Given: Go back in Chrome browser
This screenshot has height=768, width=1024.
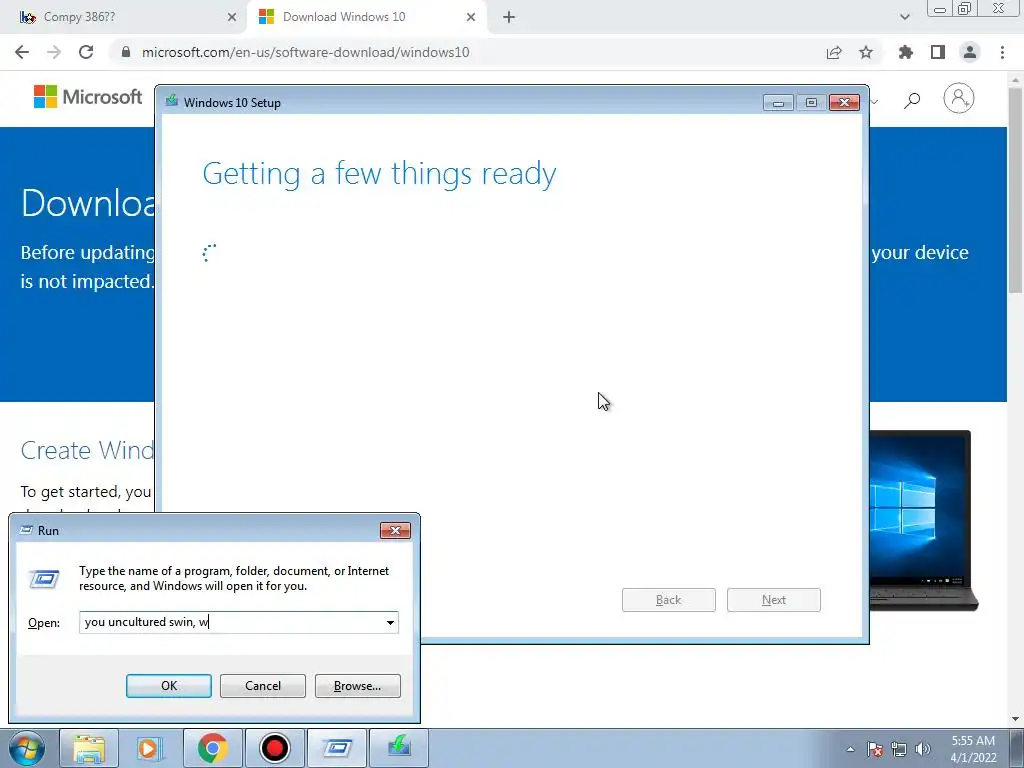Looking at the screenshot, I should [22, 52].
